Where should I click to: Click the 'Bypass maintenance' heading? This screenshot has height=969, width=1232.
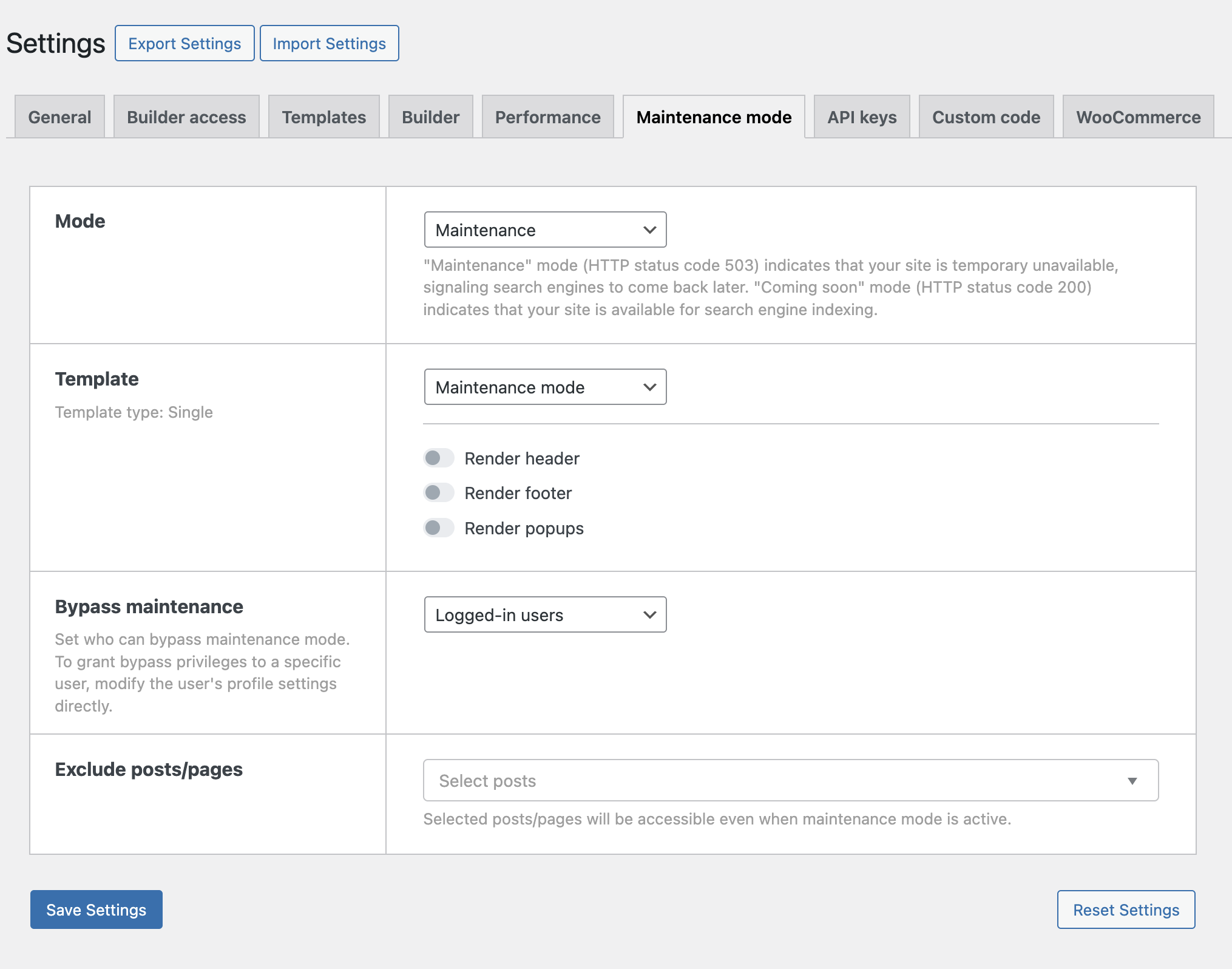(x=149, y=607)
